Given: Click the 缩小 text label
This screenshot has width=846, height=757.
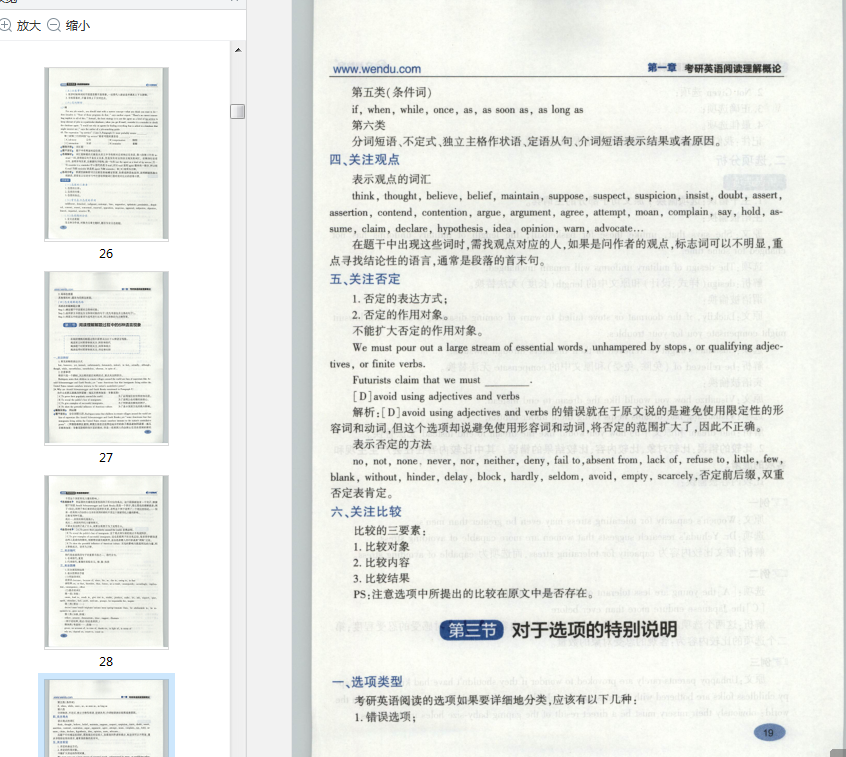Looking at the screenshot, I should coord(78,25).
